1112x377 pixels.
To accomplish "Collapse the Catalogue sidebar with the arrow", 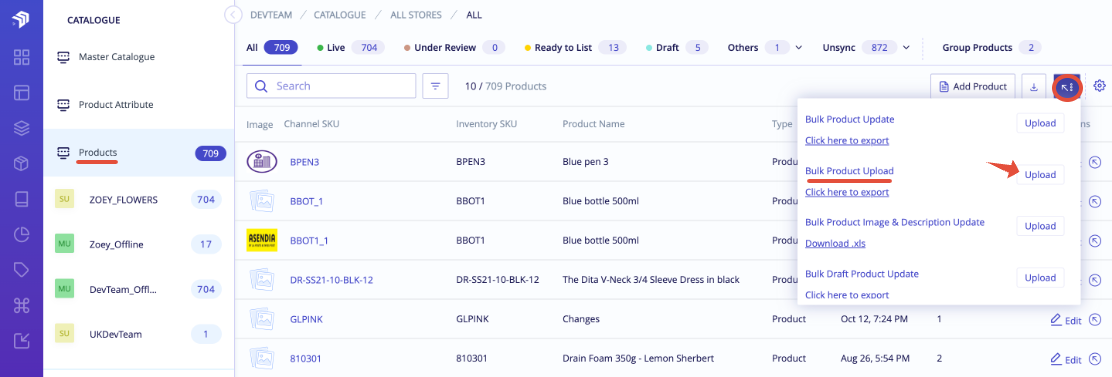I will point(230,14).
